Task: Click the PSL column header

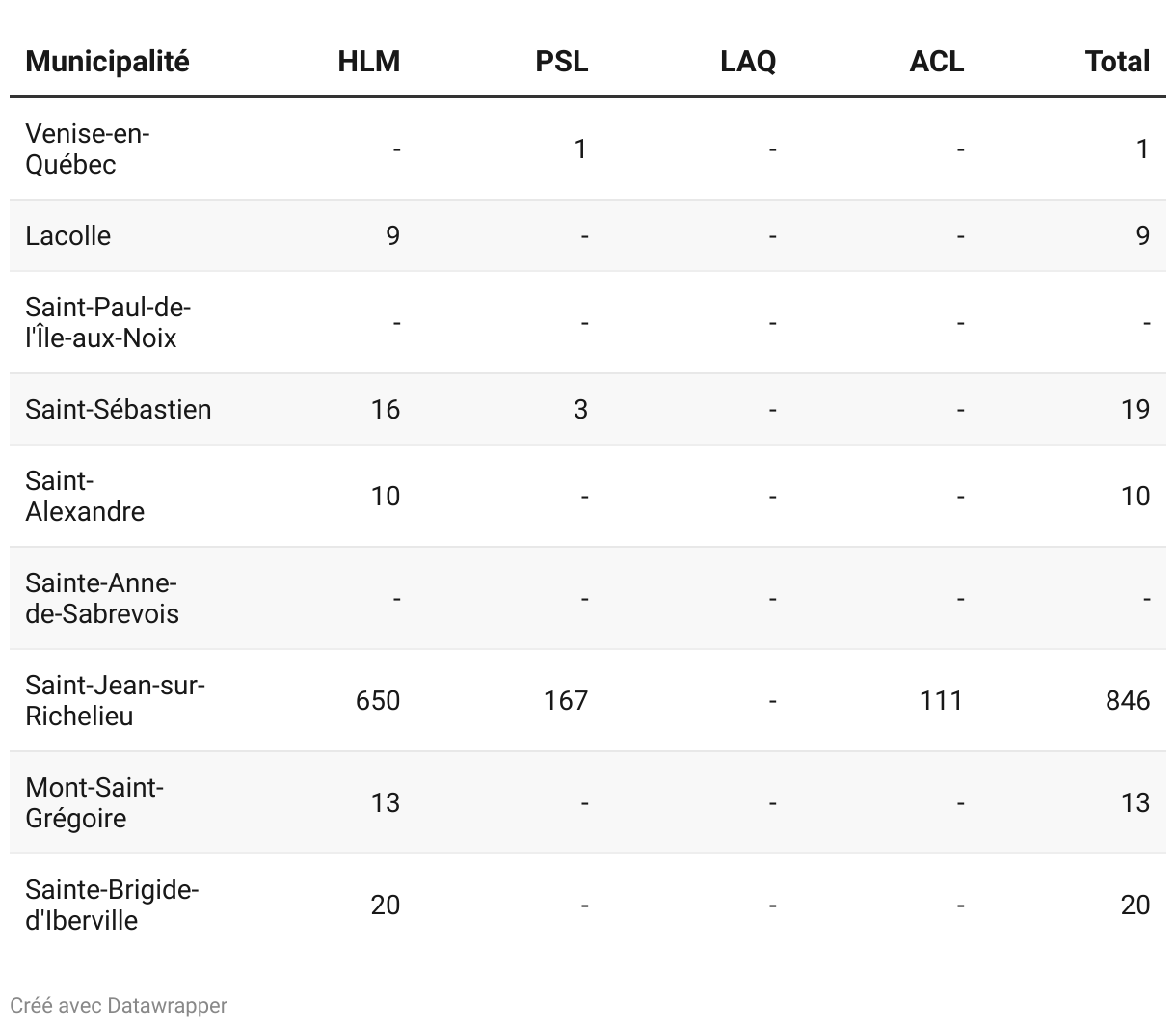Action: (561, 62)
